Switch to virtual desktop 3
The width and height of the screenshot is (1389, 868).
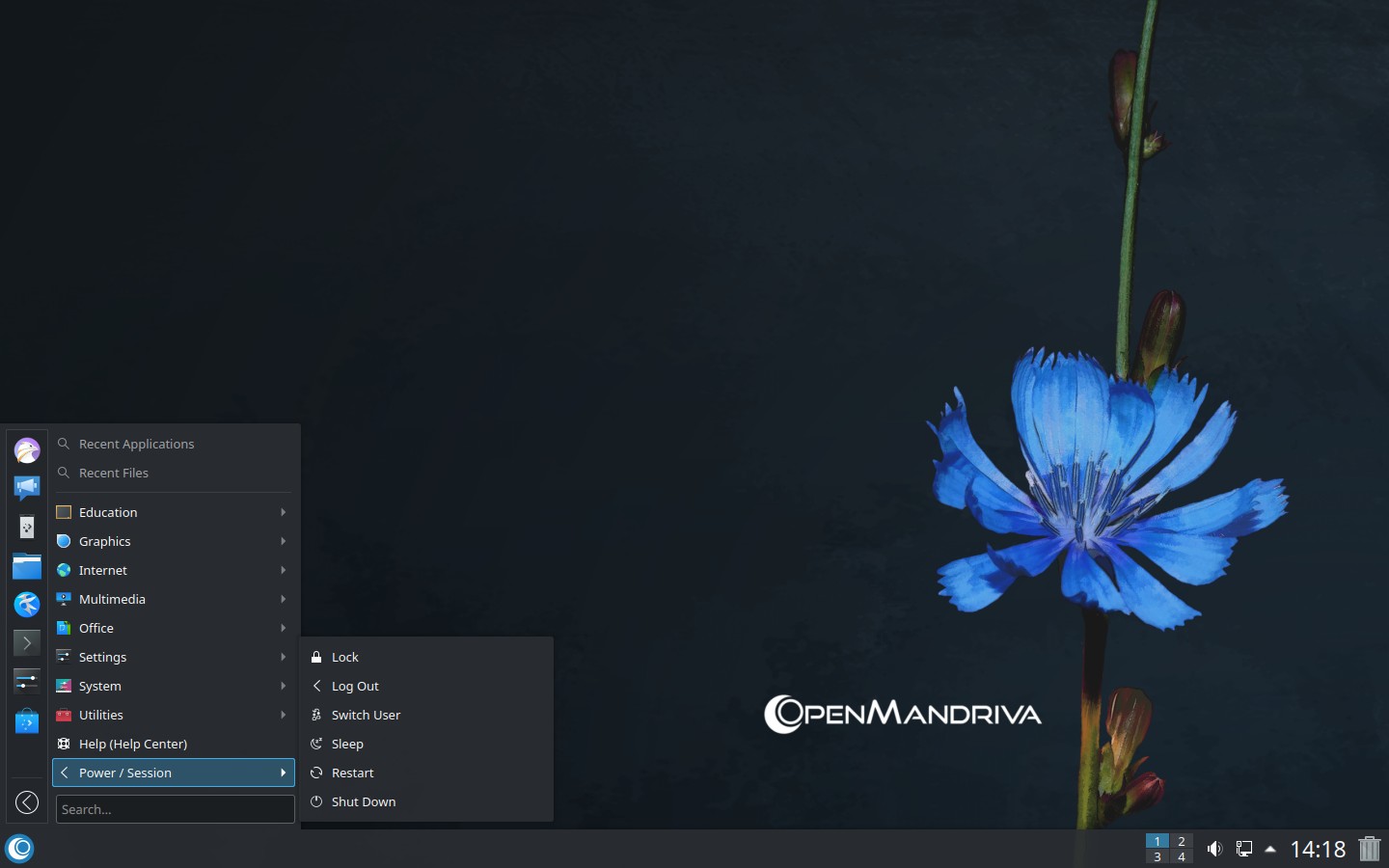[x=1157, y=856]
